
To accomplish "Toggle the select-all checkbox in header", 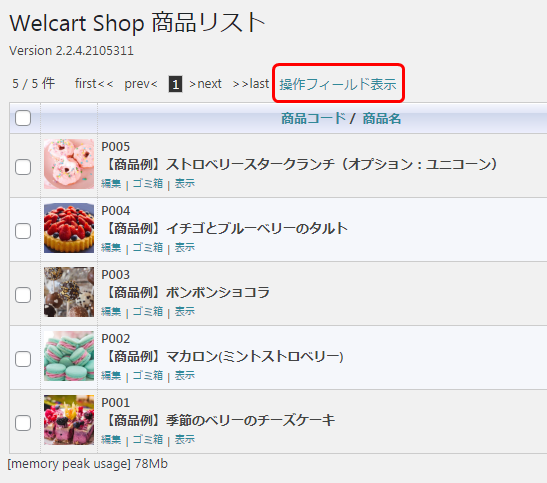I will 23,118.
